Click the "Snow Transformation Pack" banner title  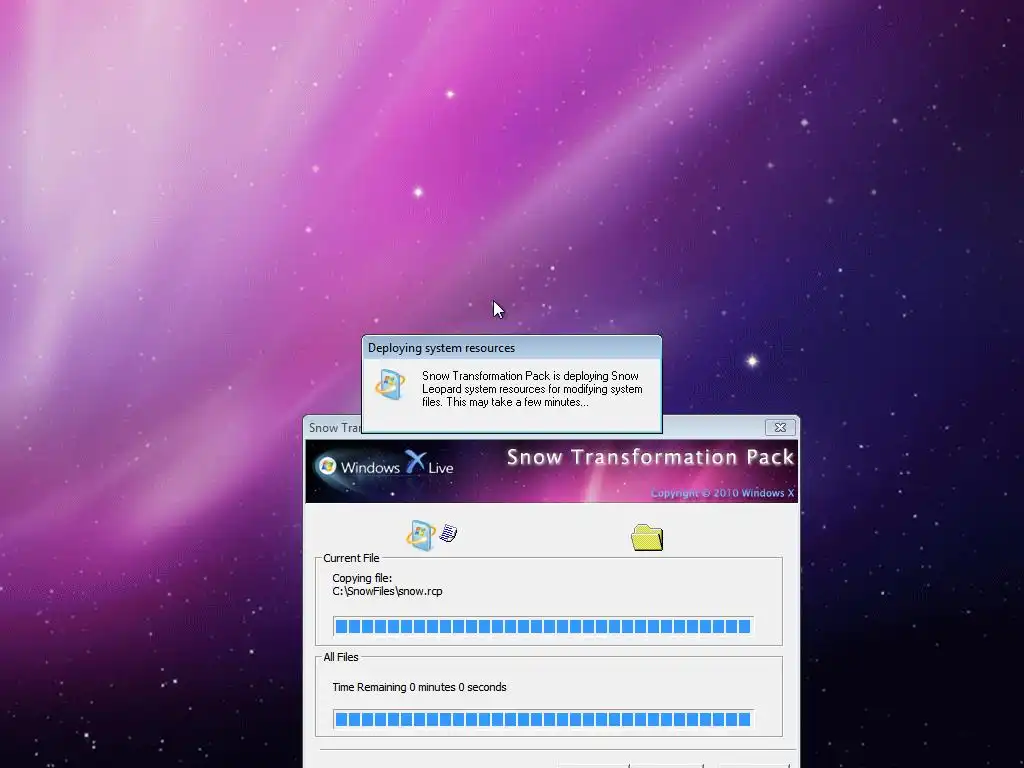(x=650, y=457)
